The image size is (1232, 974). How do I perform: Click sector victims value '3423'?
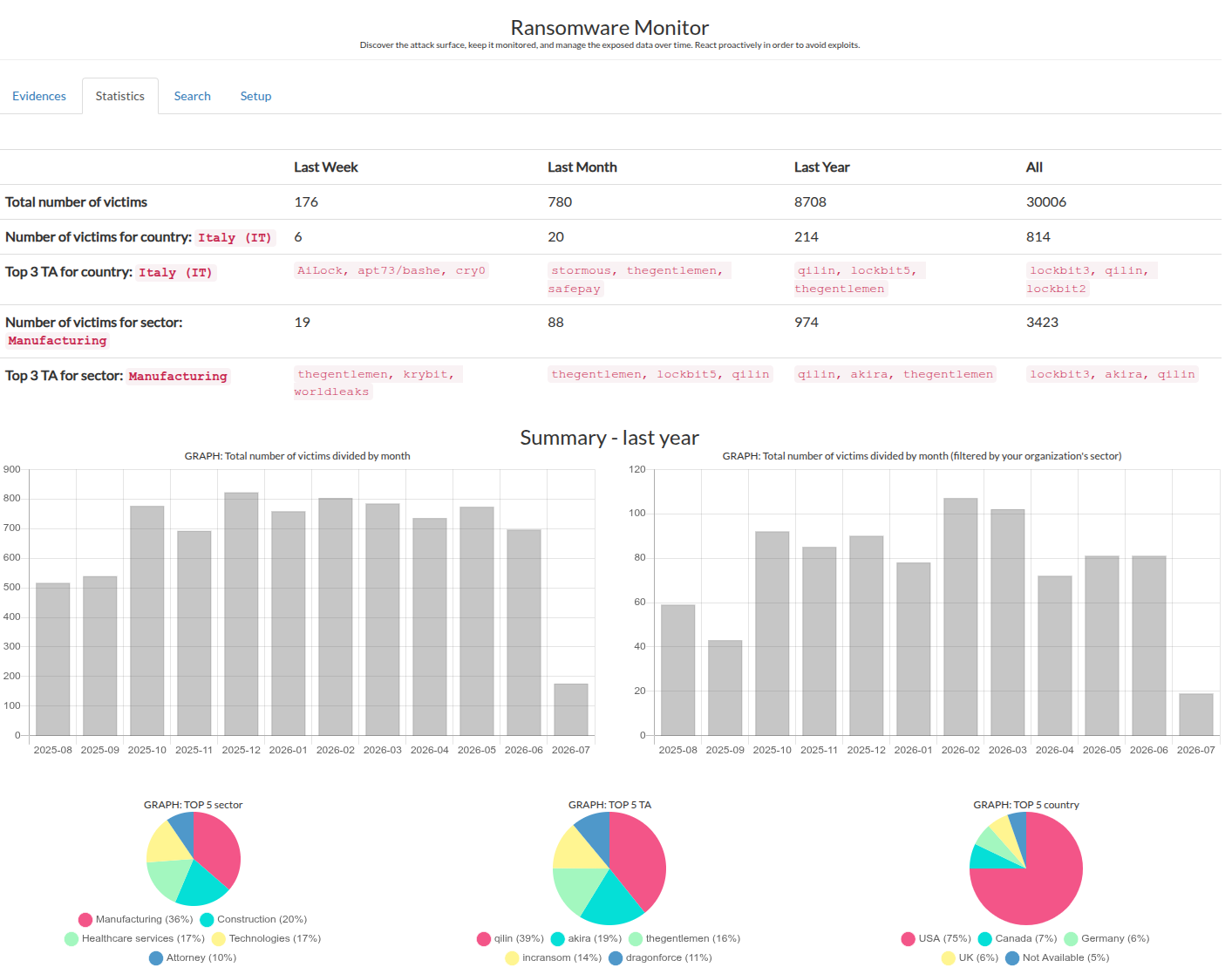[1042, 323]
